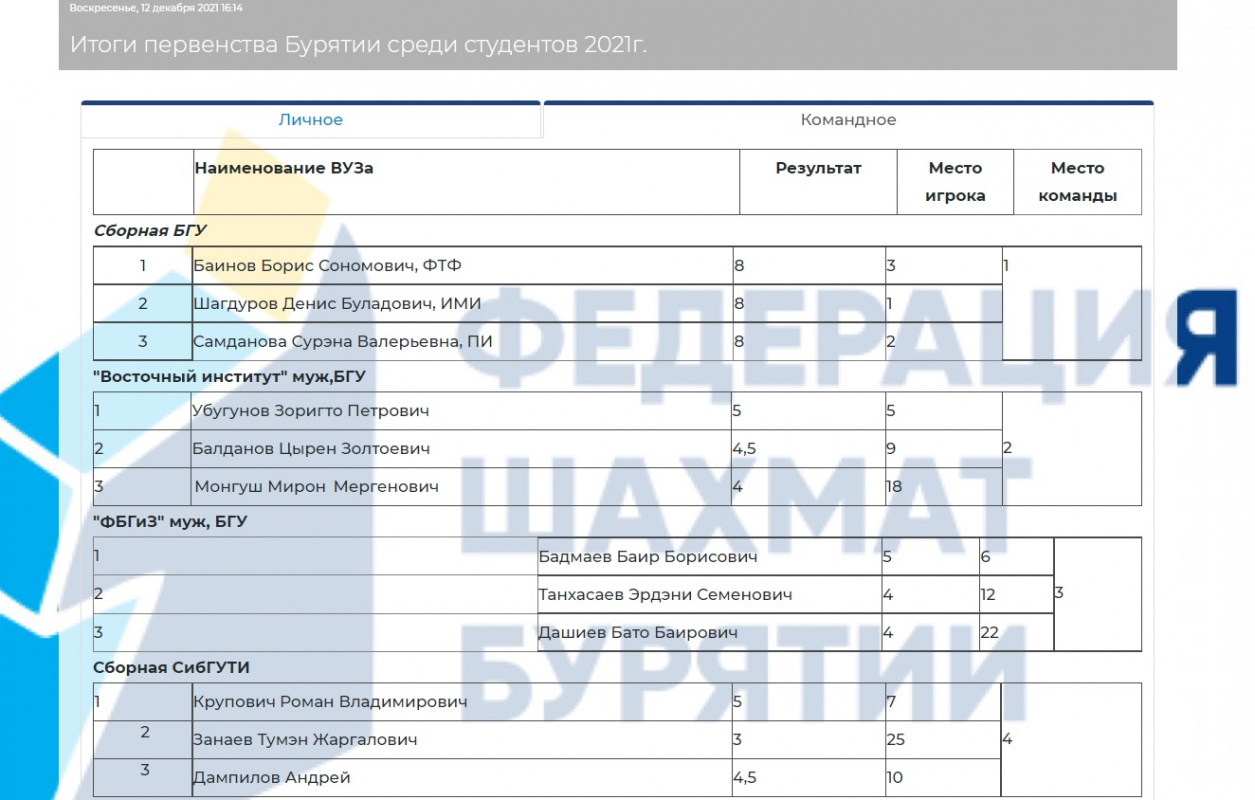Screen dimensions: 1255x800
Task: Click the Сборная СибГУТИ team heading
Action: tap(171, 667)
